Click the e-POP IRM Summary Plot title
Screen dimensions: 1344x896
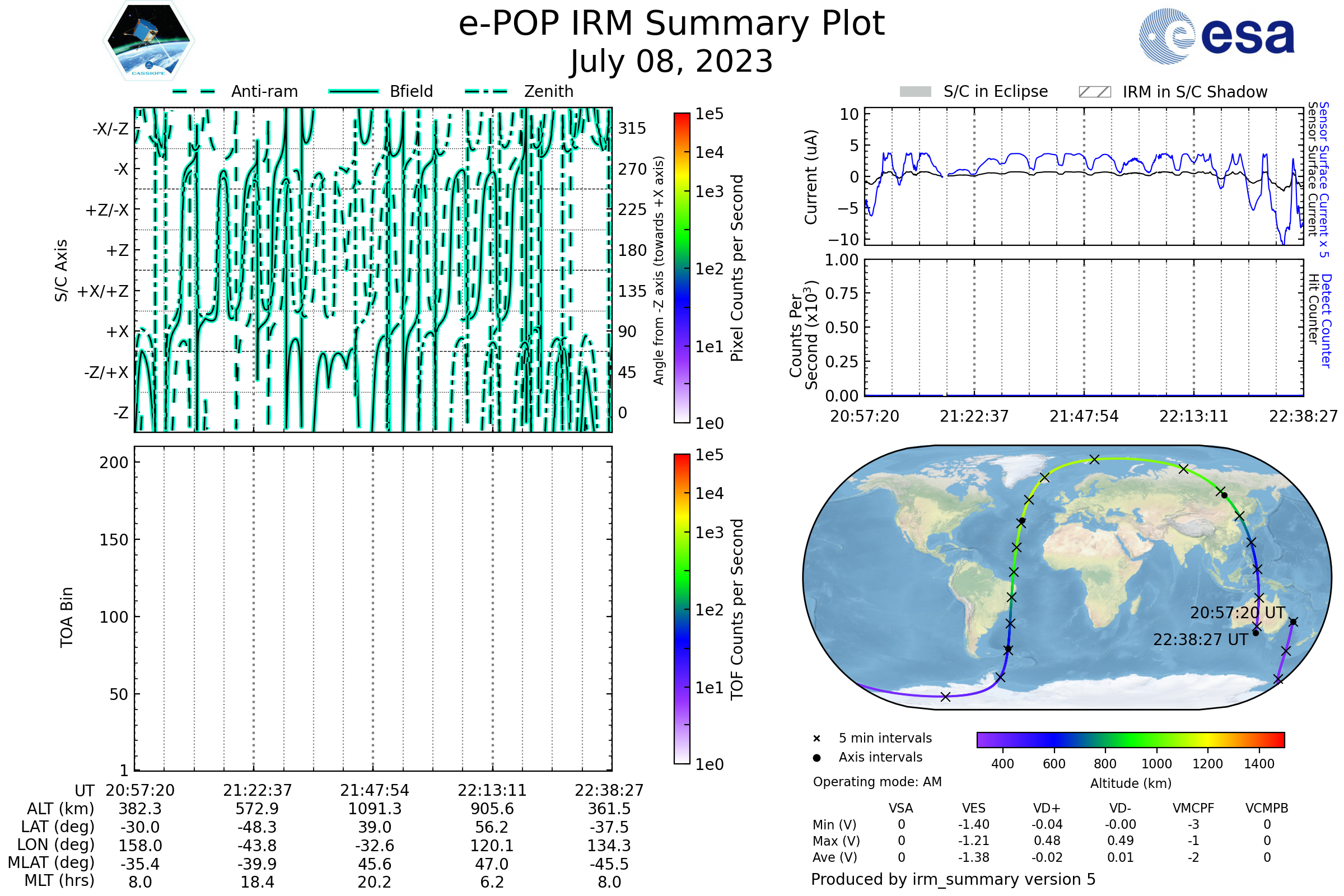671,24
